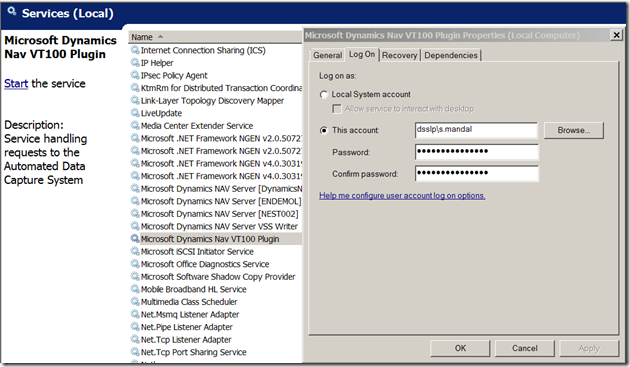Click gear icon beside KtmRm for Distributed Transaction
This screenshot has height=367, width=630.
(135, 88)
